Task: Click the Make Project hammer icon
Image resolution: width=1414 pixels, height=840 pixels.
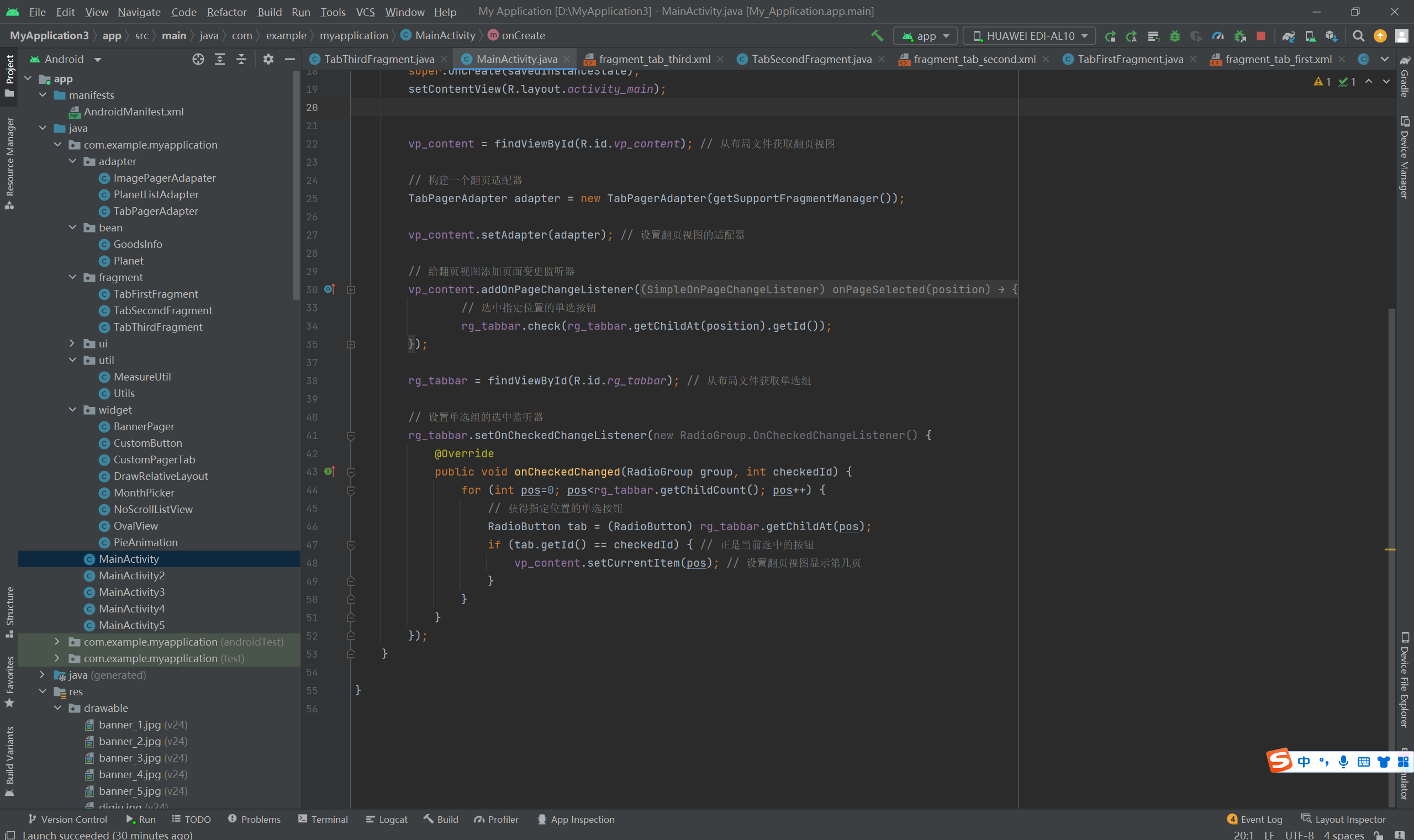Action: [877, 36]
